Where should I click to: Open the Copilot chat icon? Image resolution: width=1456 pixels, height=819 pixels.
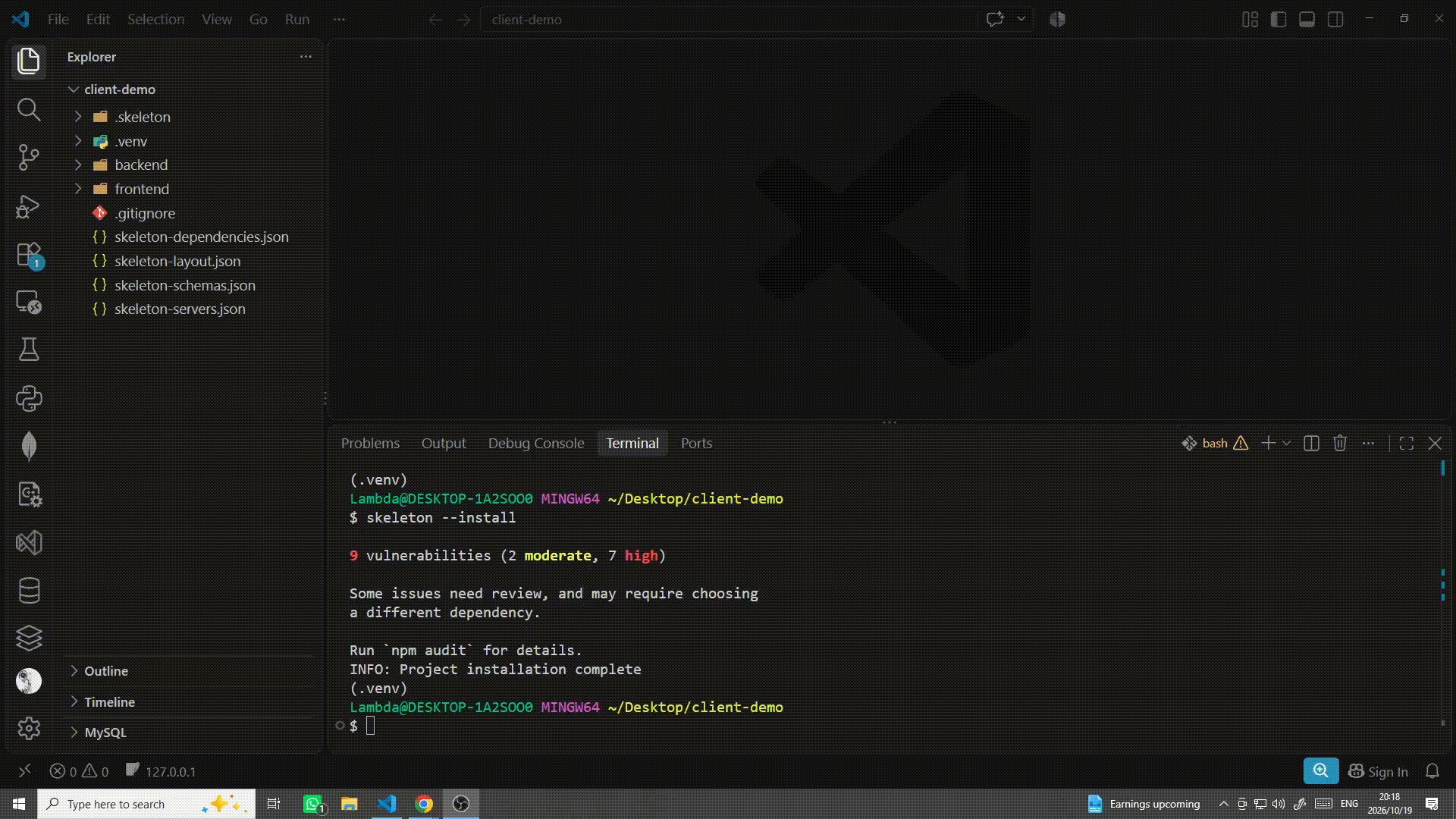pos(995,19)
